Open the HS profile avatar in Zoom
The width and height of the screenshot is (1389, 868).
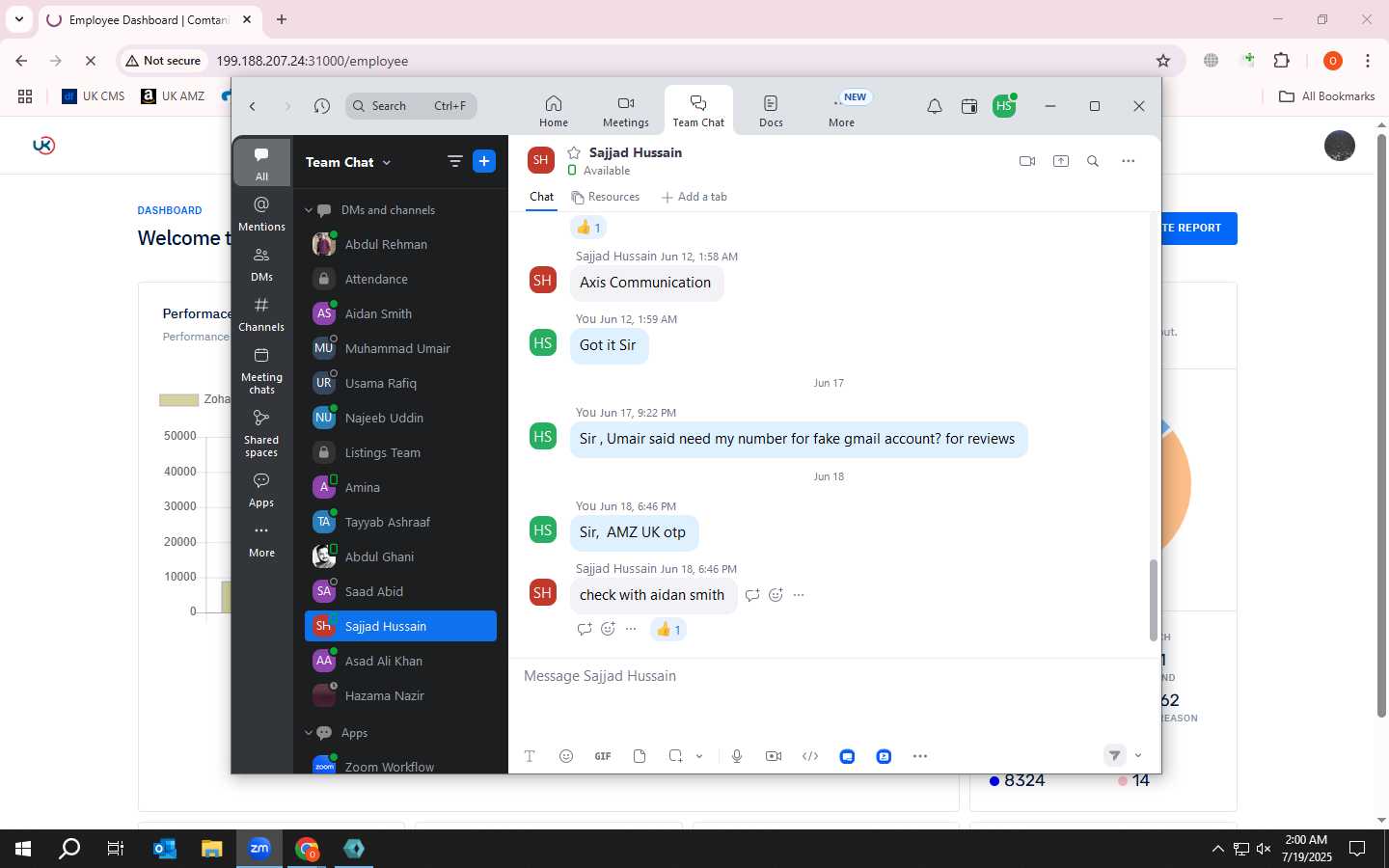[1004, 106]
